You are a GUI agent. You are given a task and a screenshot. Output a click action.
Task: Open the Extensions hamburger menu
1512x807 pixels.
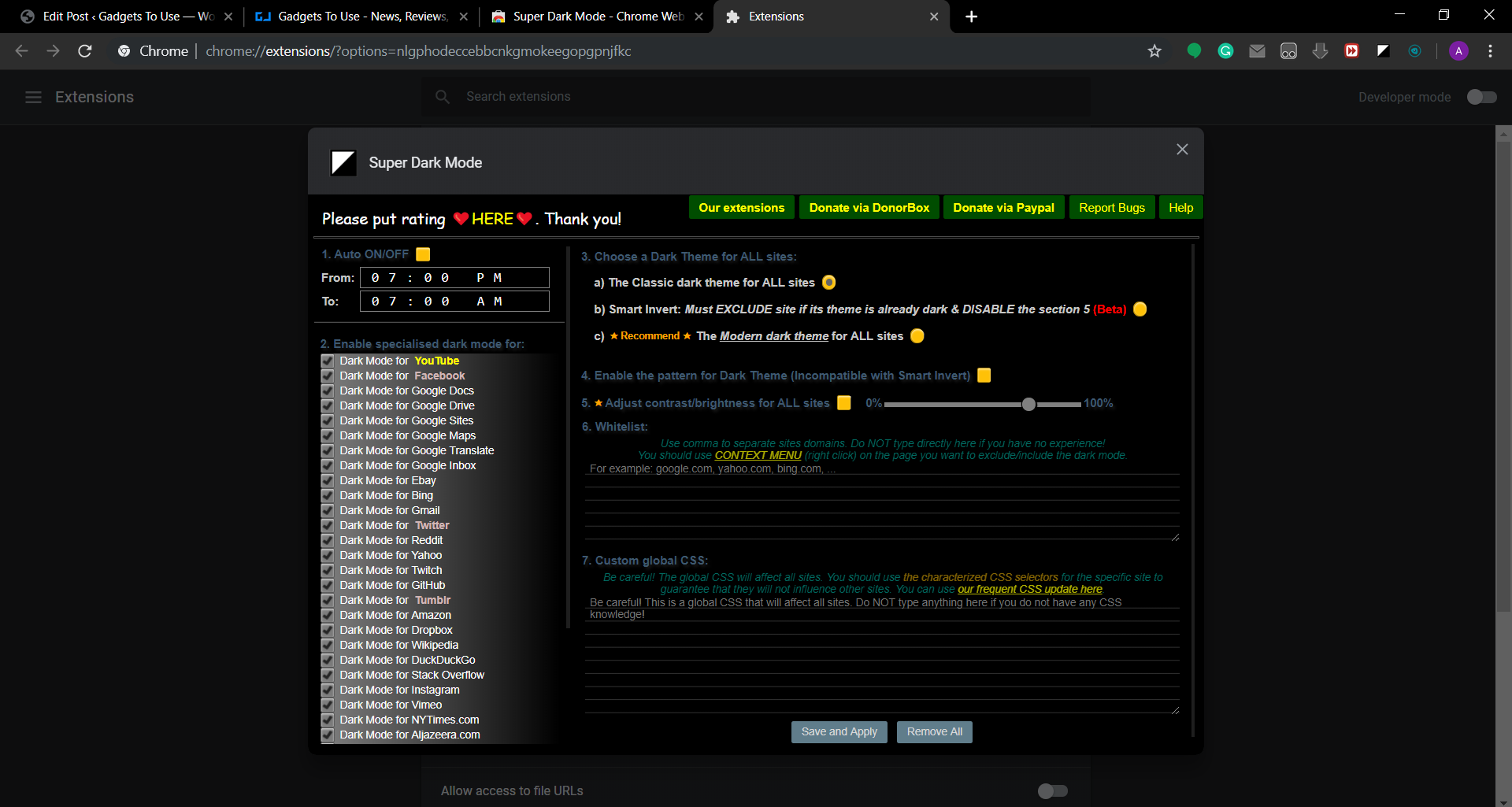[33, 97]
